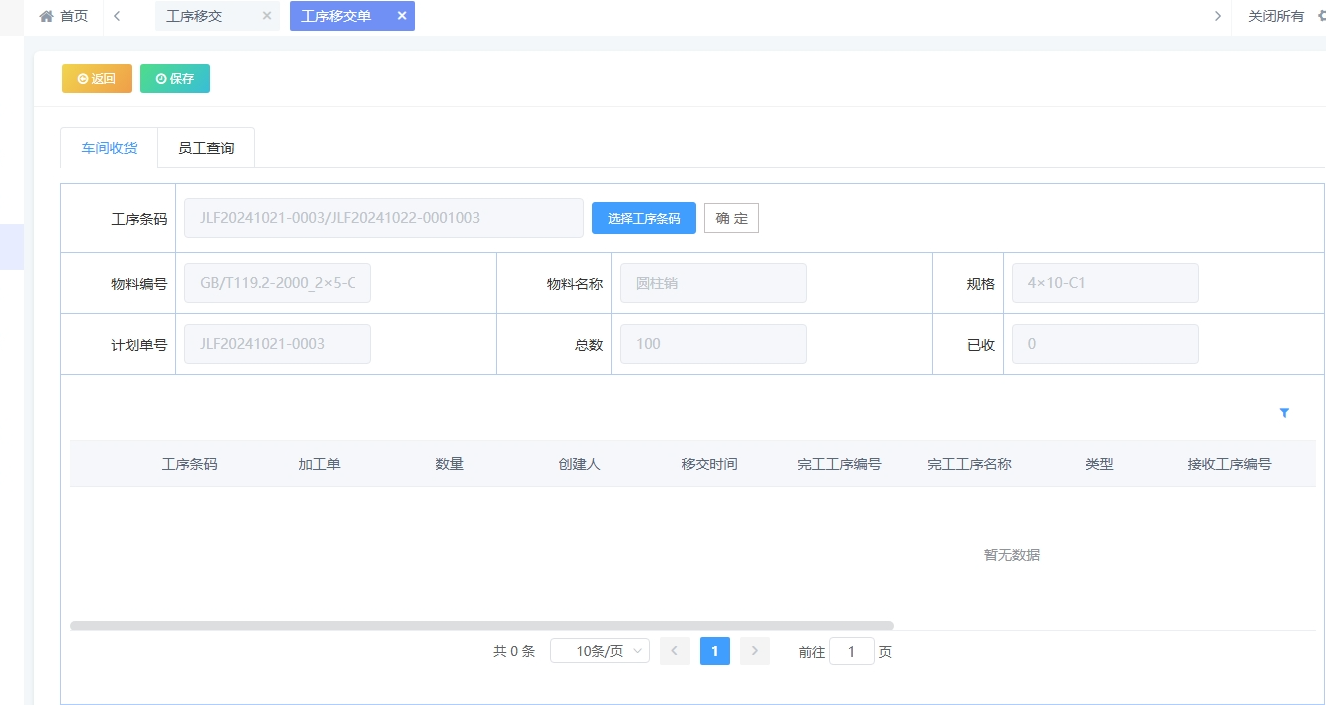Image resolution: width=1326 pixels, height=705 pixels.
Task: Open the 10条/页 page size dropdown
Action: click(x=600, y=651)
